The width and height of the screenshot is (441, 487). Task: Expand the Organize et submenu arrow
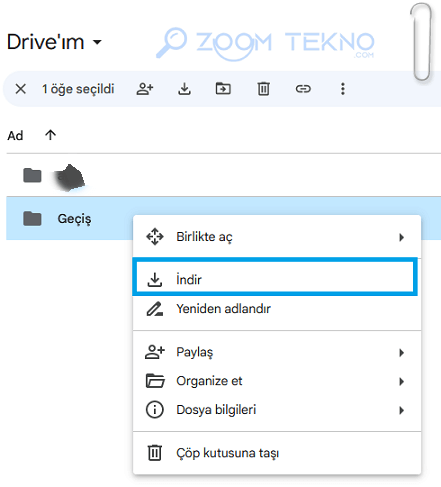coord(401,381)
